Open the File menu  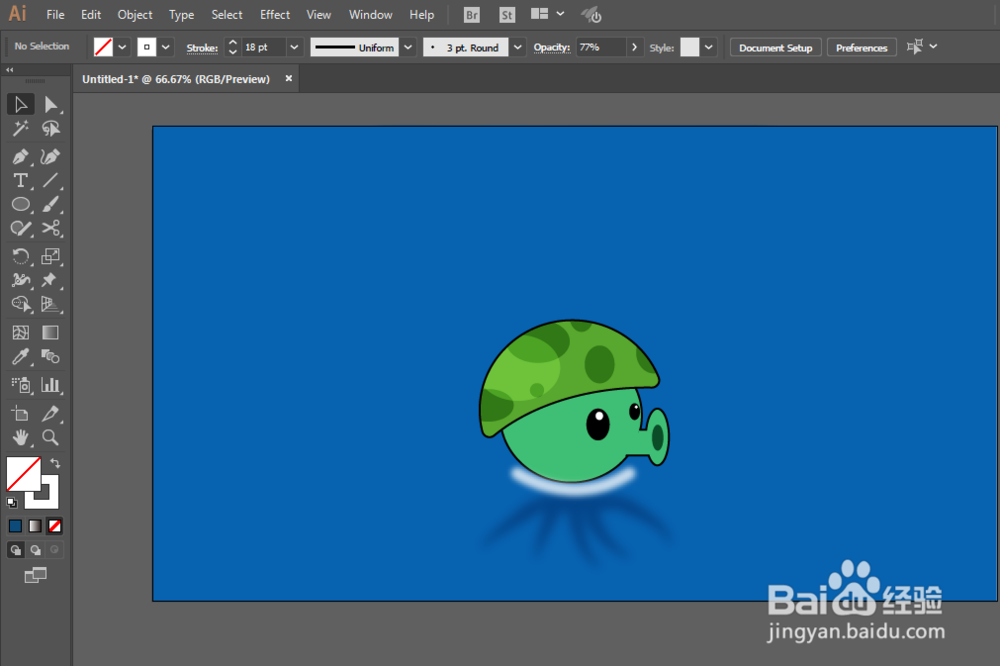pyautogui.click(x=55, y=15)
